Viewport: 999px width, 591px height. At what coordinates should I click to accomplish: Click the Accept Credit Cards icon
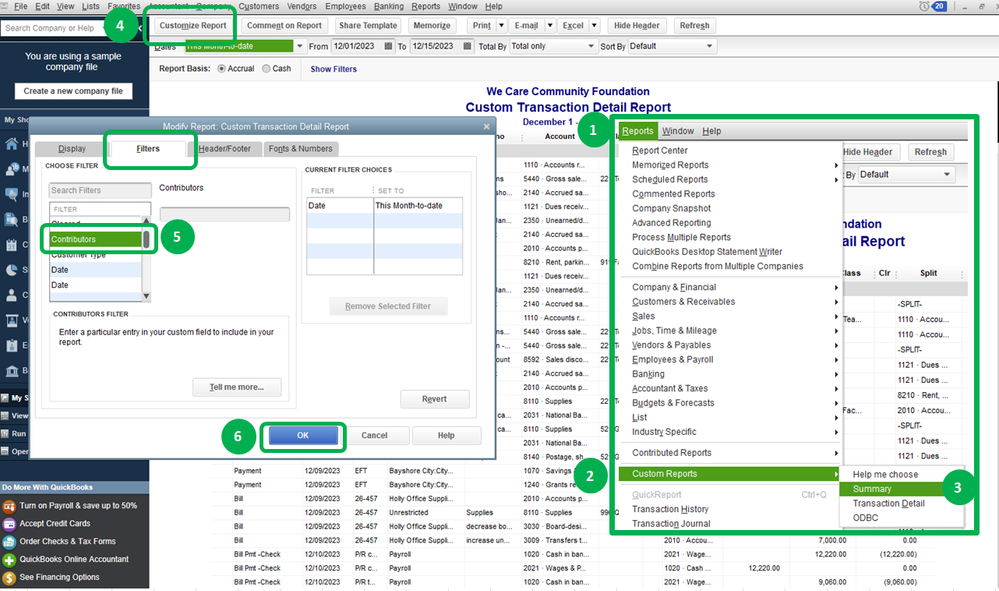pos(9,524)
